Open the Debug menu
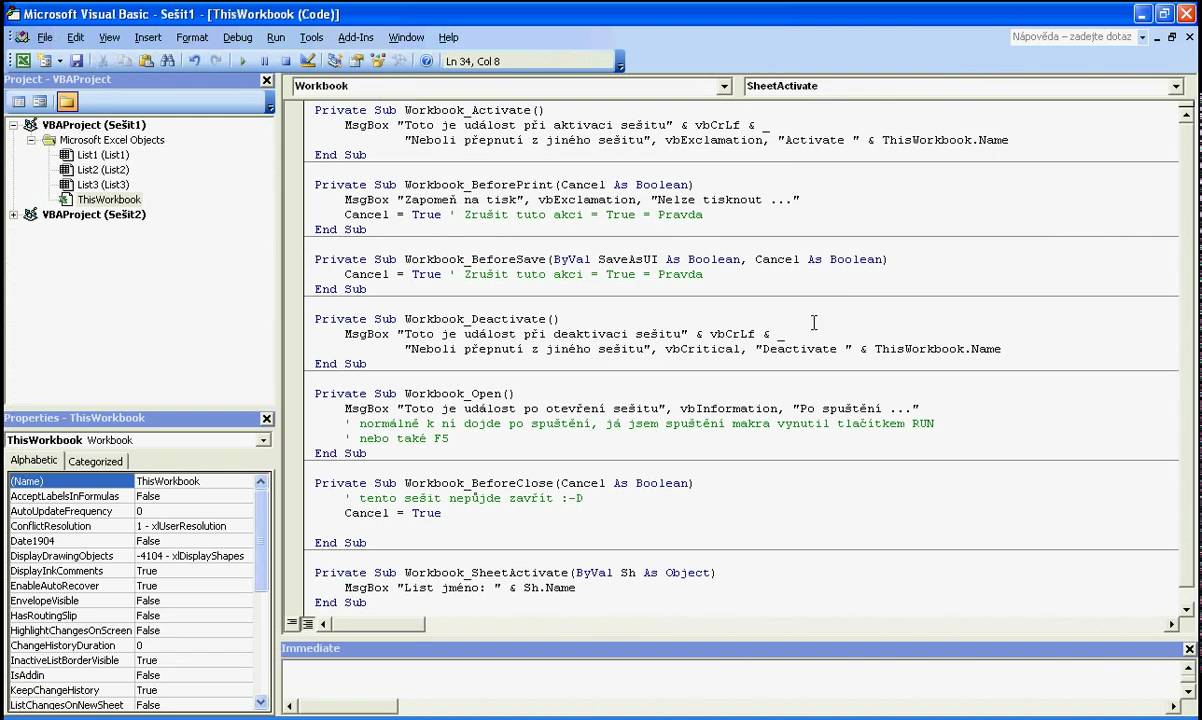 point(238,37)
